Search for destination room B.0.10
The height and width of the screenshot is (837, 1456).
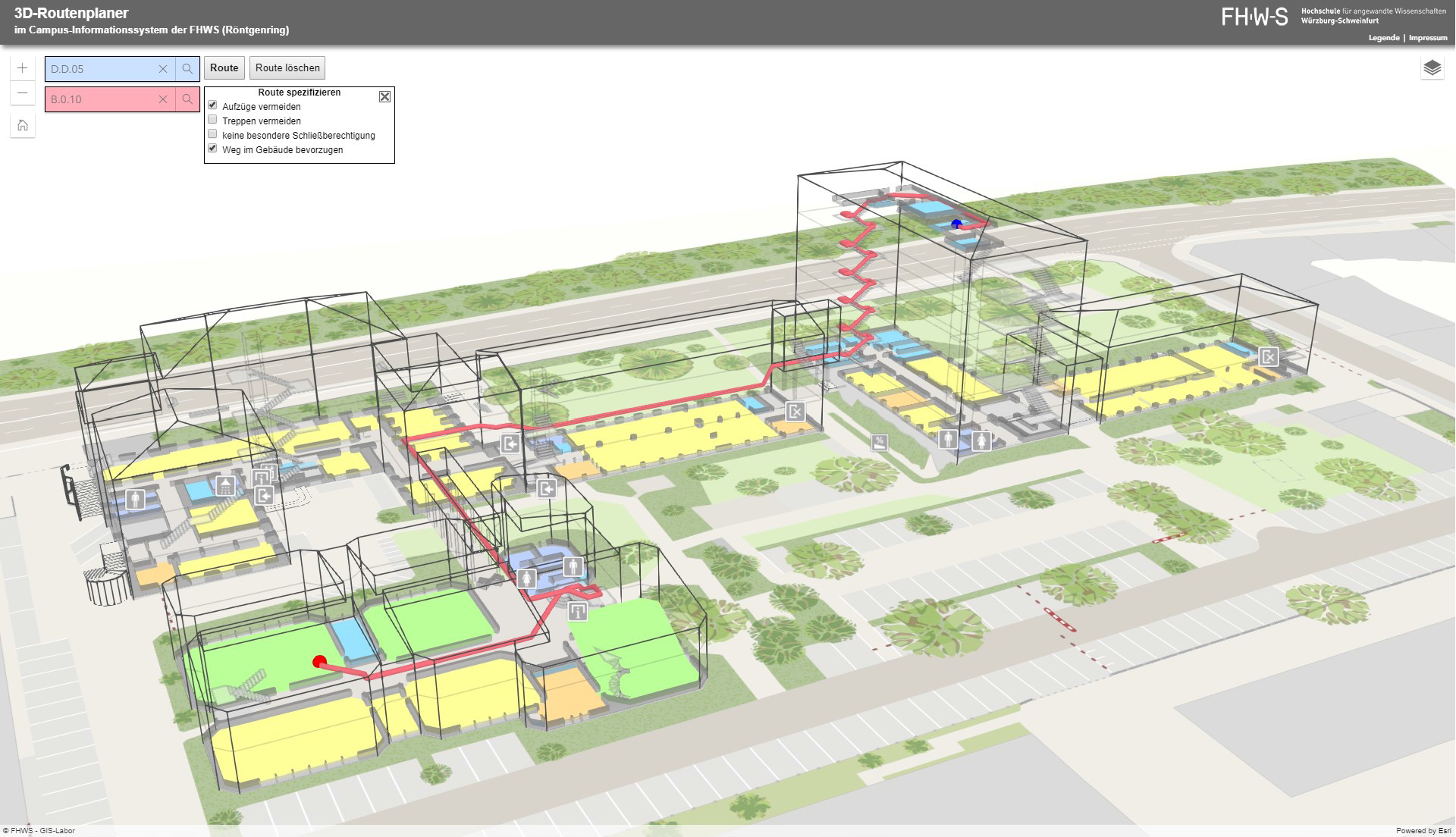click(187, 99)
